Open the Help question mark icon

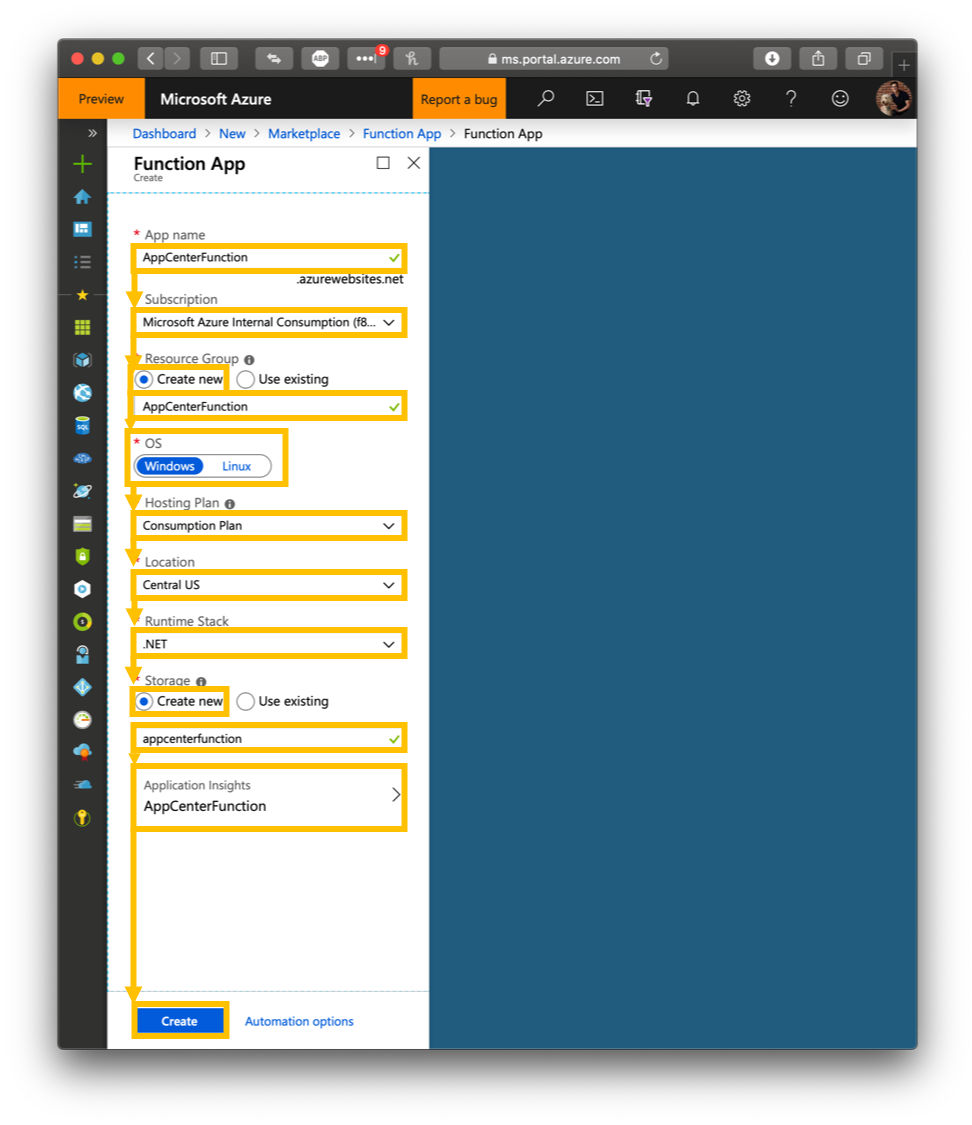coord(791,98)
